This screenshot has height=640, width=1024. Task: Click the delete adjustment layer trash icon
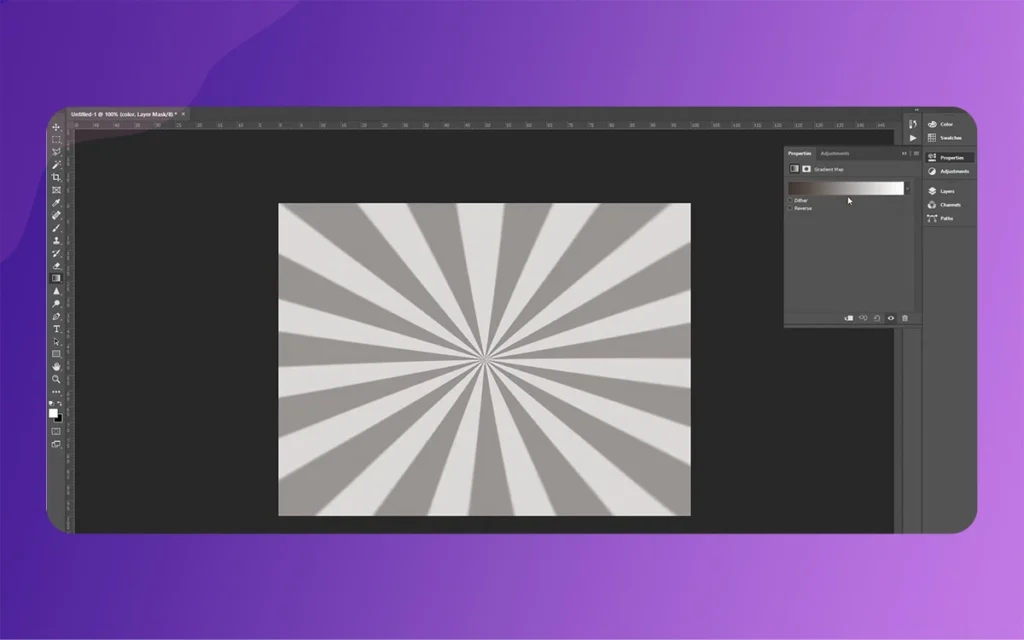coord(905,318)
